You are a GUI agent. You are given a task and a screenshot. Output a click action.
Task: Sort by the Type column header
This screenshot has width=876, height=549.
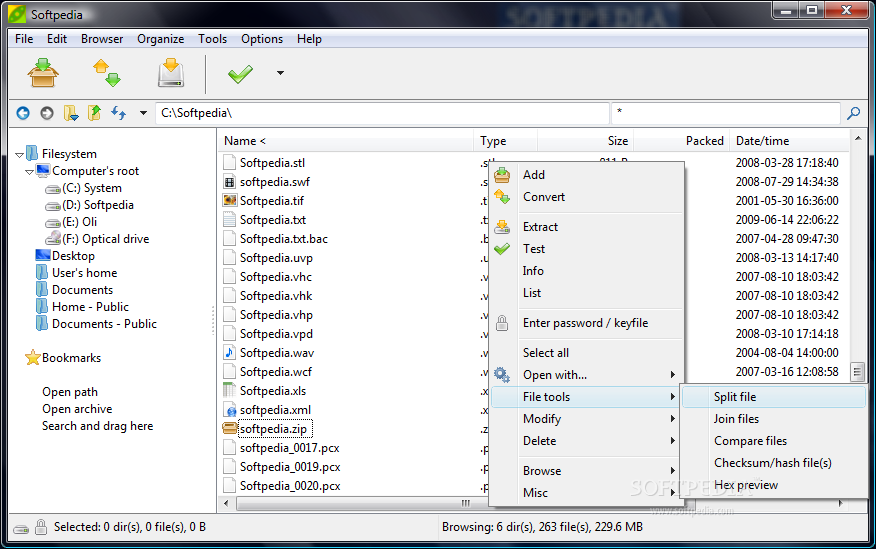(x=506, y=141)
